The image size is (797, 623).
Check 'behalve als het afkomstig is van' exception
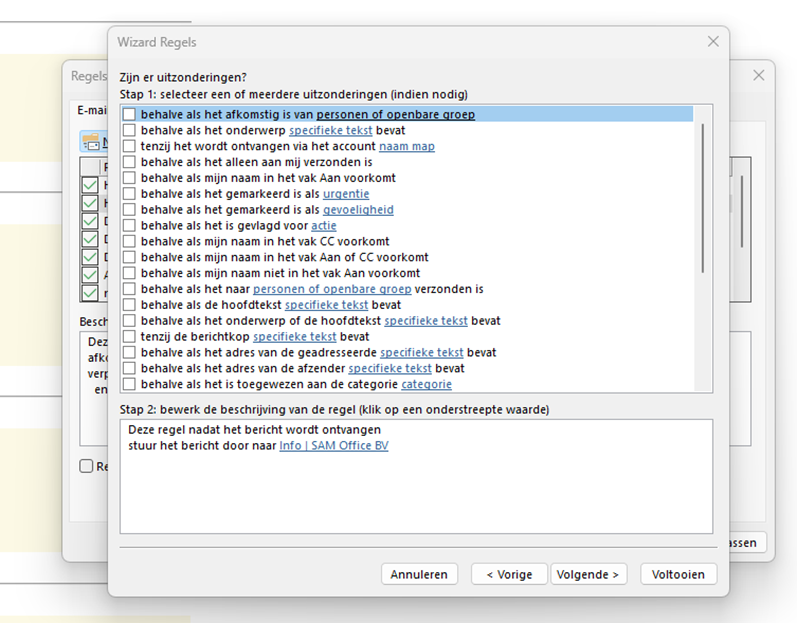pyautogui.click(x=129, y=115)
